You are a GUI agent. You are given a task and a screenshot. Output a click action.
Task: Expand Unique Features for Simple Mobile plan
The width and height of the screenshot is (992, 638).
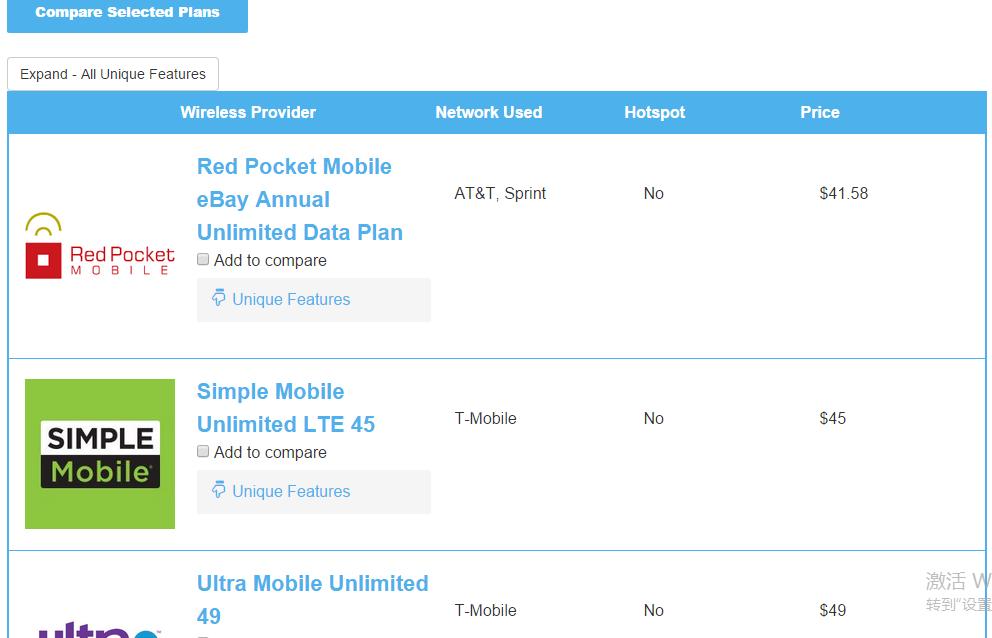(291, 491)
